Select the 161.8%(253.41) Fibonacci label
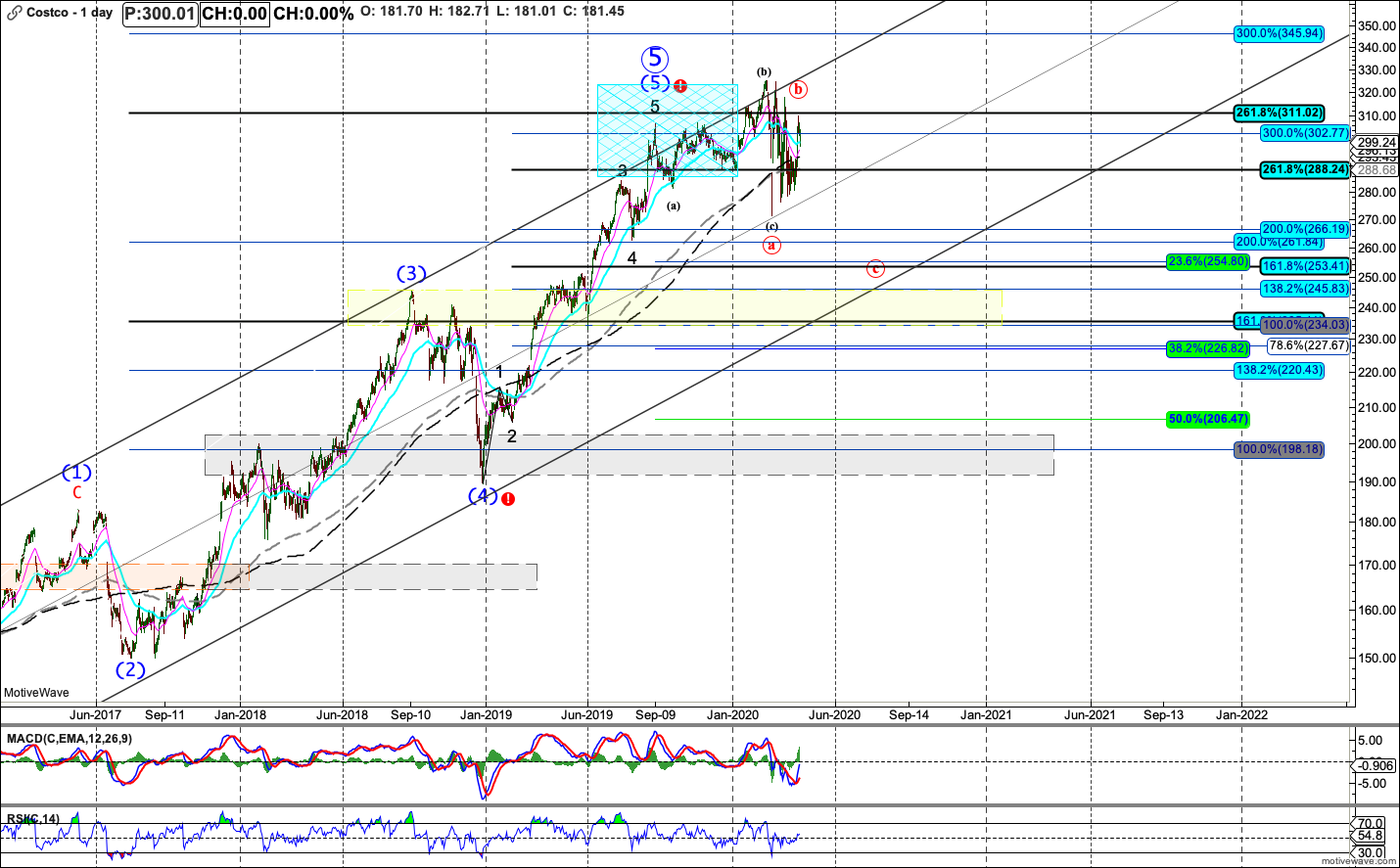The height and width of the screenshot is (868, 1400). (1305, 266)
